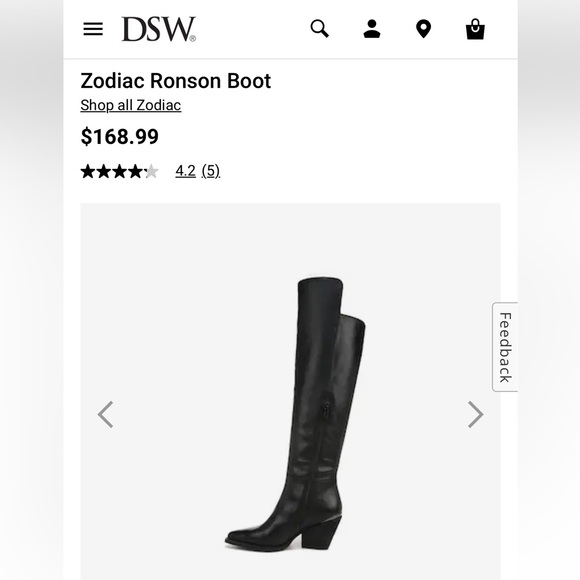
Task: Advance to the next product image
Action: [476, 414]
